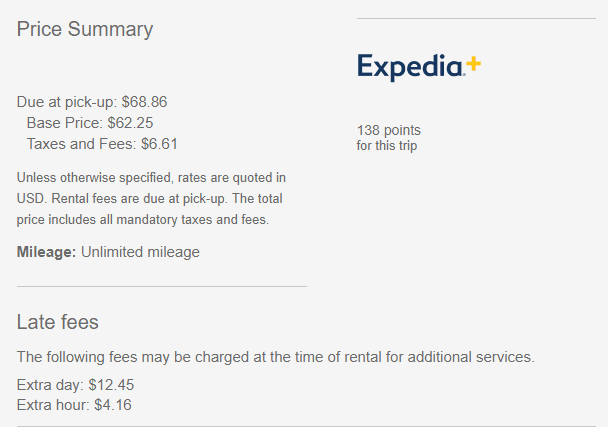This screenshot has width=608, height=427.
Task: Click the Extra day $12.45 line
Action: (x=75, y=385)
